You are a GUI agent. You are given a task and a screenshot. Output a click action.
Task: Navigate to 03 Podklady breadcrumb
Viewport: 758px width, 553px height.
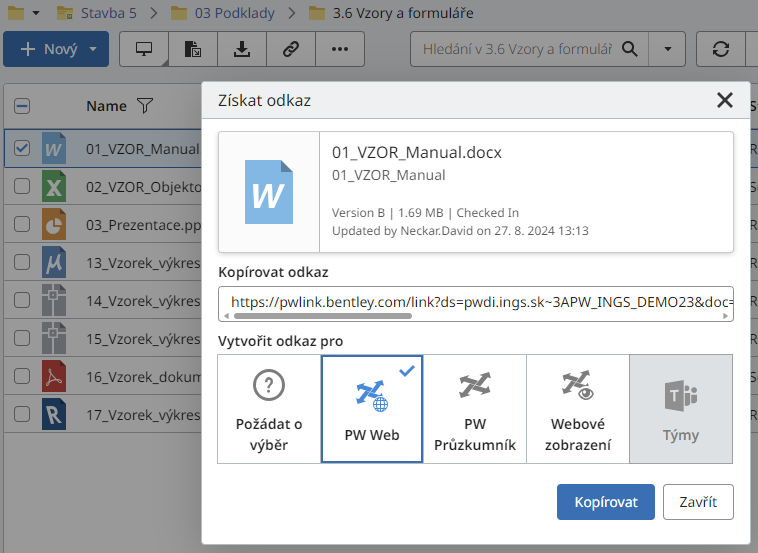tap(234, 13)
